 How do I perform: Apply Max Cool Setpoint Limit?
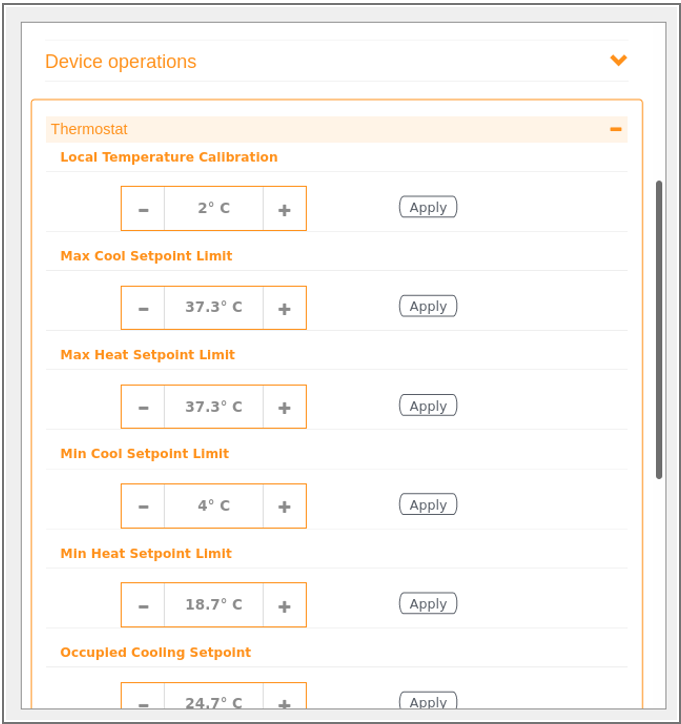(428, 306)
